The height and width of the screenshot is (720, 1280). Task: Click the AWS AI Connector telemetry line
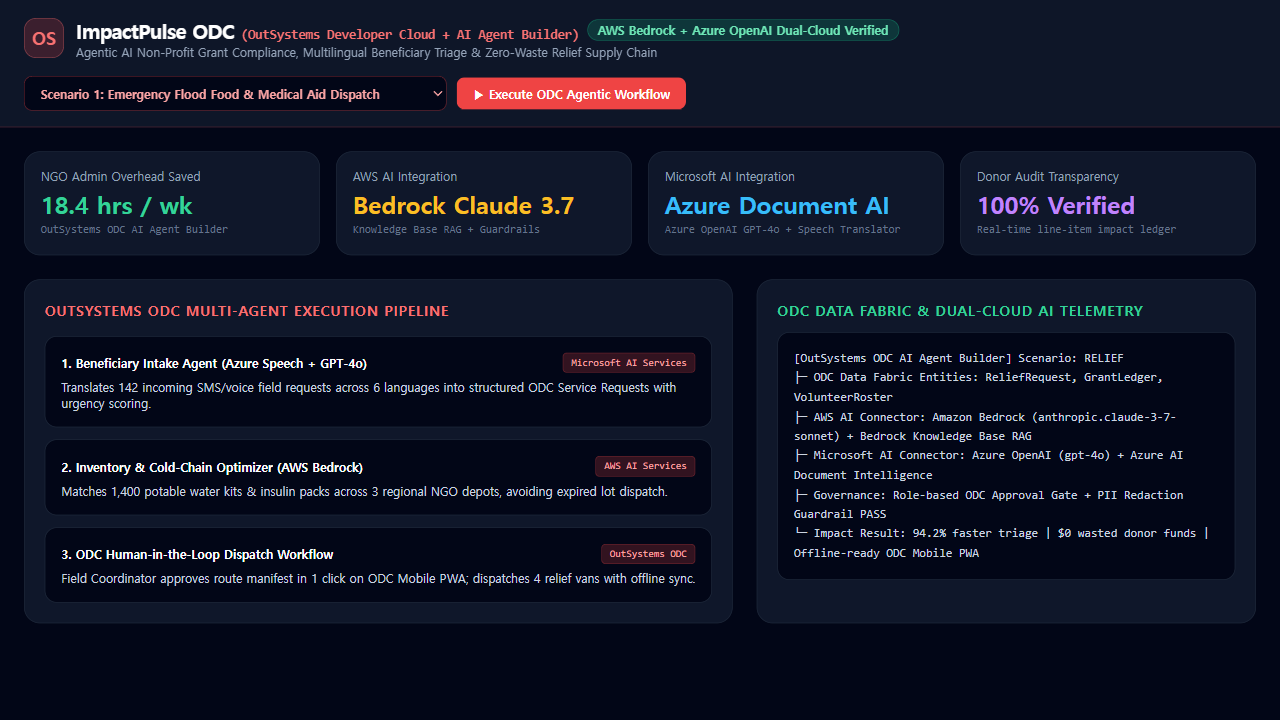tap(984, 426)
